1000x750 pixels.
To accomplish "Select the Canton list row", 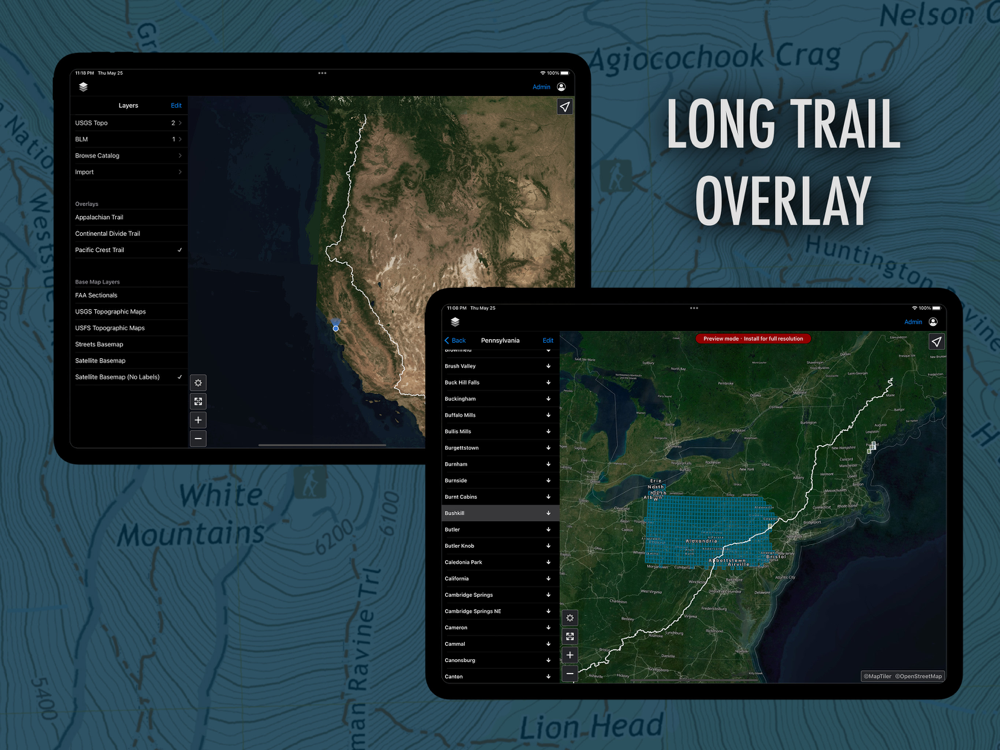I will pos(500,676).
